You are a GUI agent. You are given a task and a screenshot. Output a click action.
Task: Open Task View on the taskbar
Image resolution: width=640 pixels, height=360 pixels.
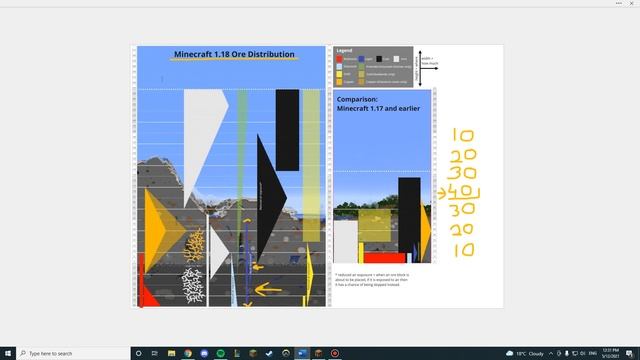point(155,353)
